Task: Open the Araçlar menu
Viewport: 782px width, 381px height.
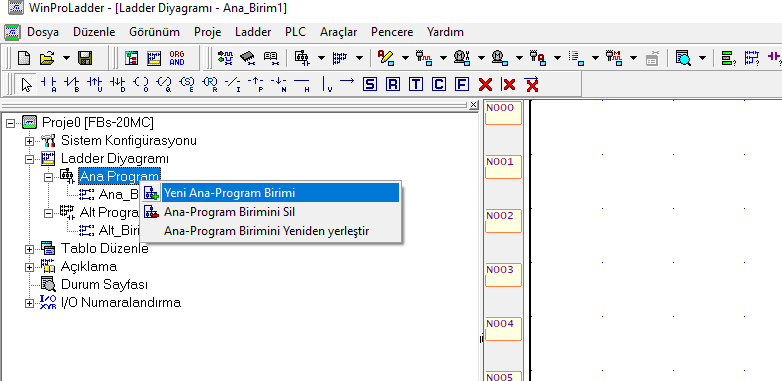Action: pos(339,32)
